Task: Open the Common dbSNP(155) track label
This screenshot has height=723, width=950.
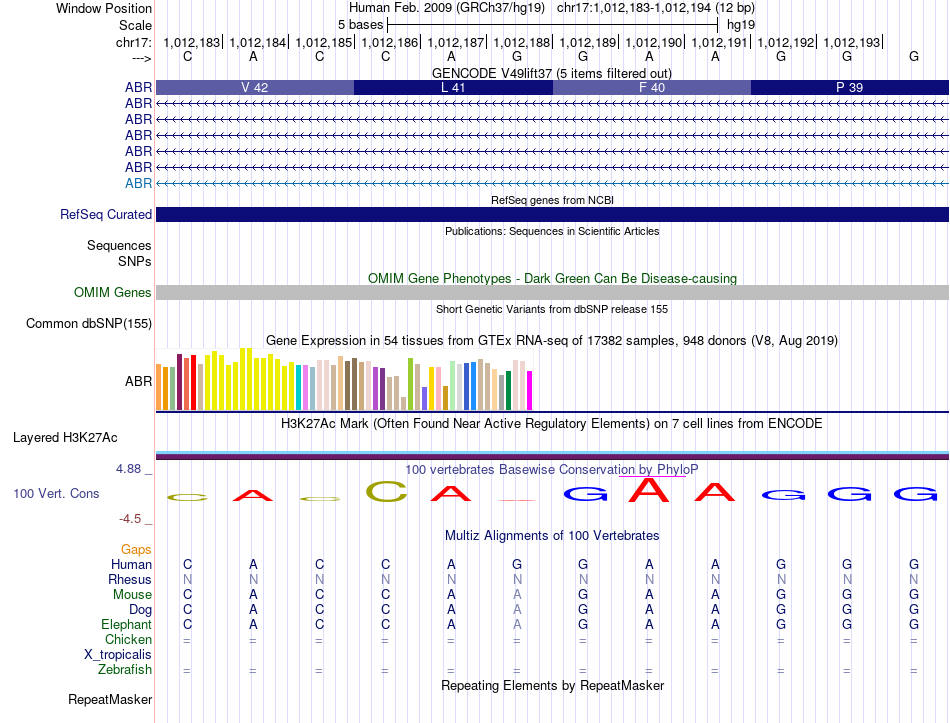Action: pos(89,324)
